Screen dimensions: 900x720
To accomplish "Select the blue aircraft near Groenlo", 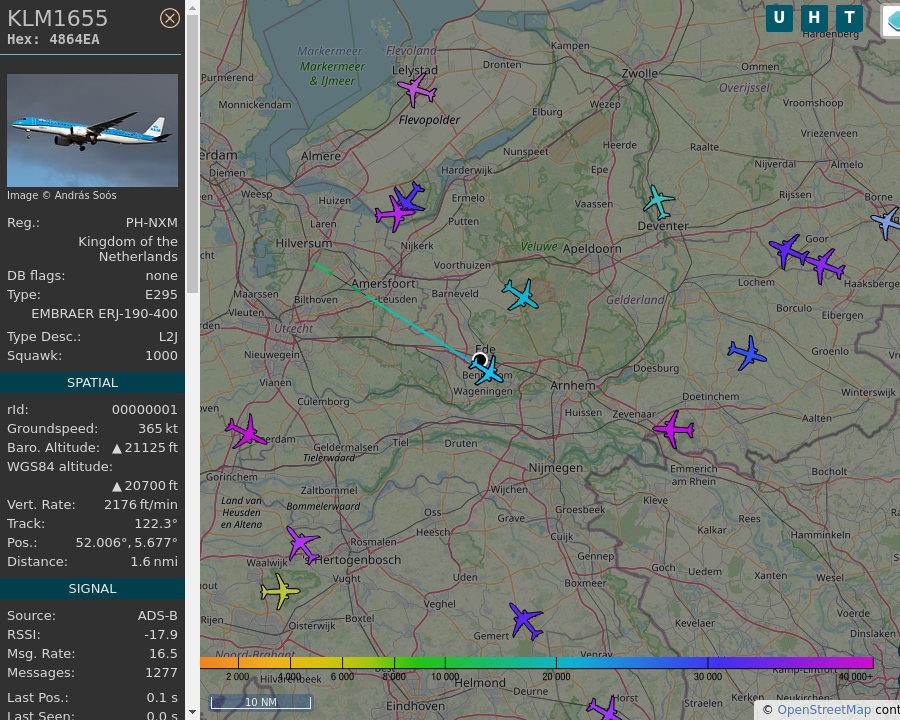I will tap(747, 353).
